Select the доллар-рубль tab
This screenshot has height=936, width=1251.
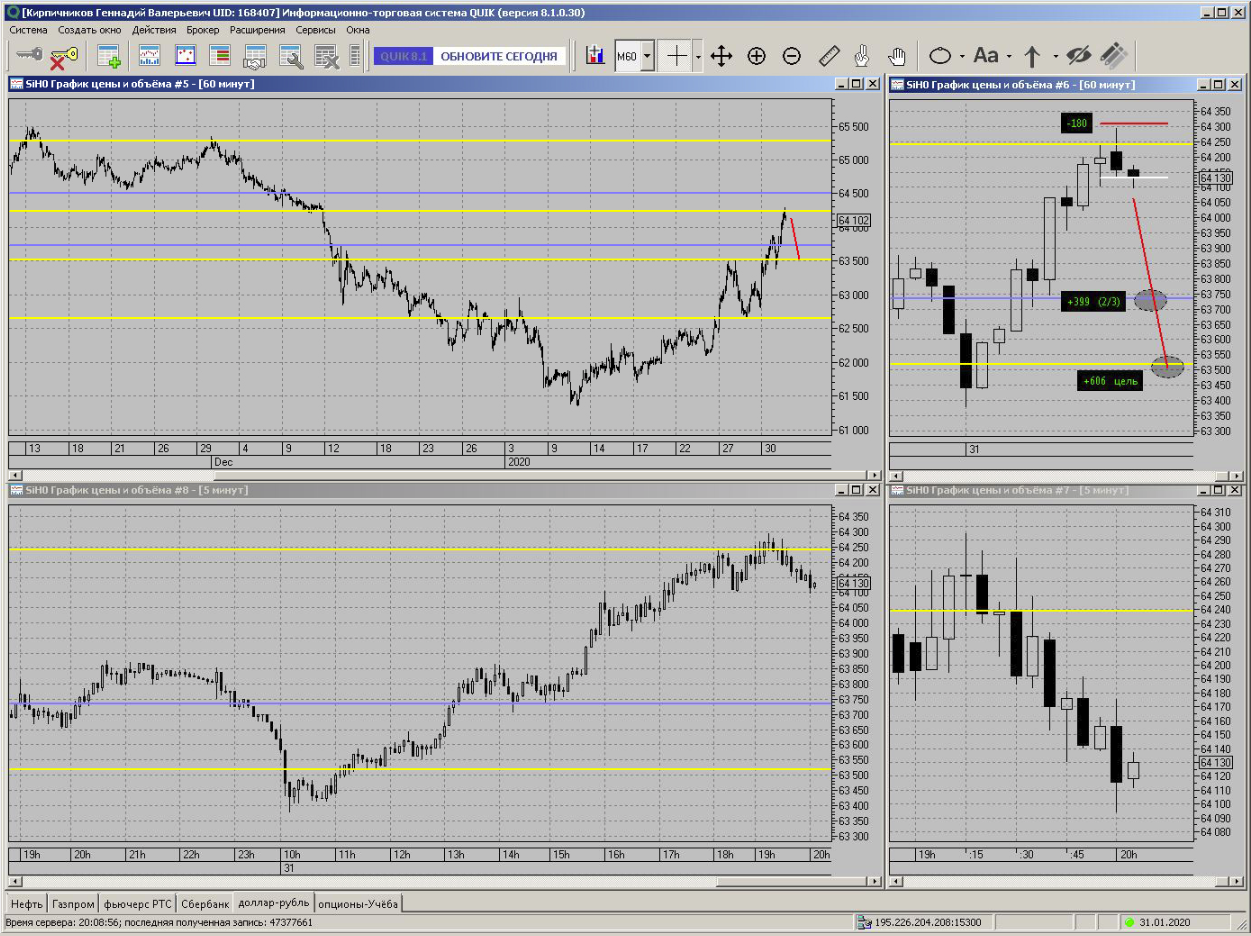274,902
